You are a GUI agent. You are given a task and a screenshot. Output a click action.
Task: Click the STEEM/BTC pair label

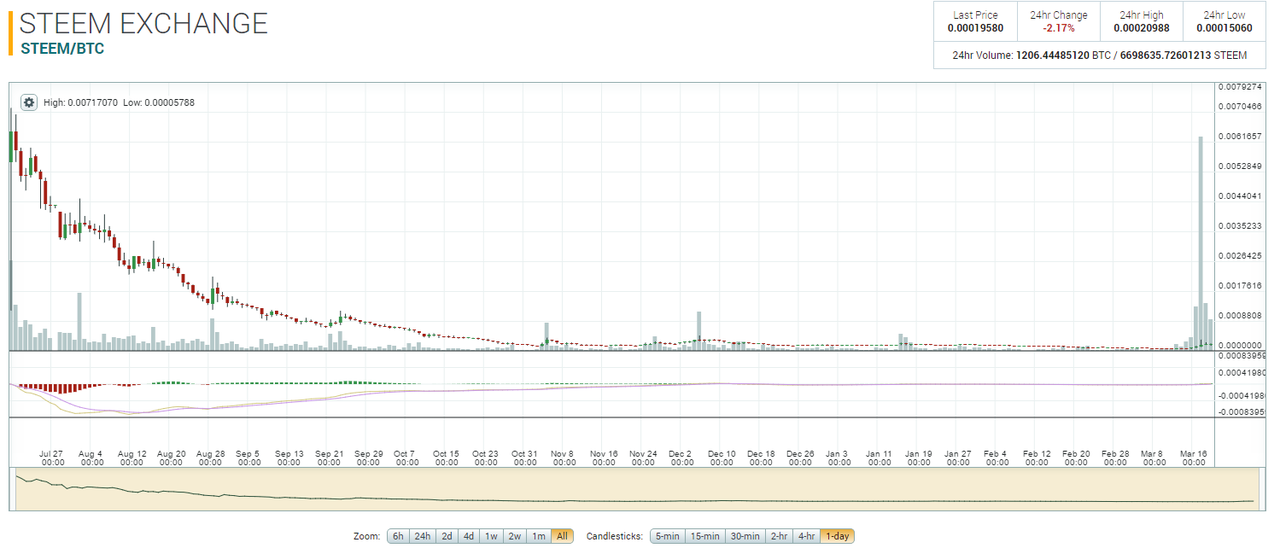62,48
